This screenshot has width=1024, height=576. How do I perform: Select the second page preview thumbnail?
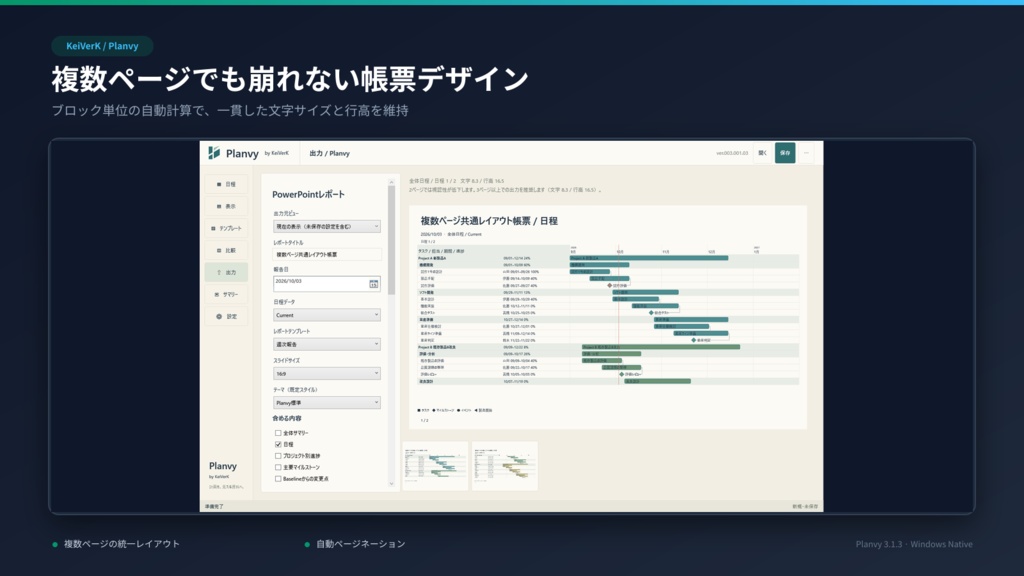(505, 466)
